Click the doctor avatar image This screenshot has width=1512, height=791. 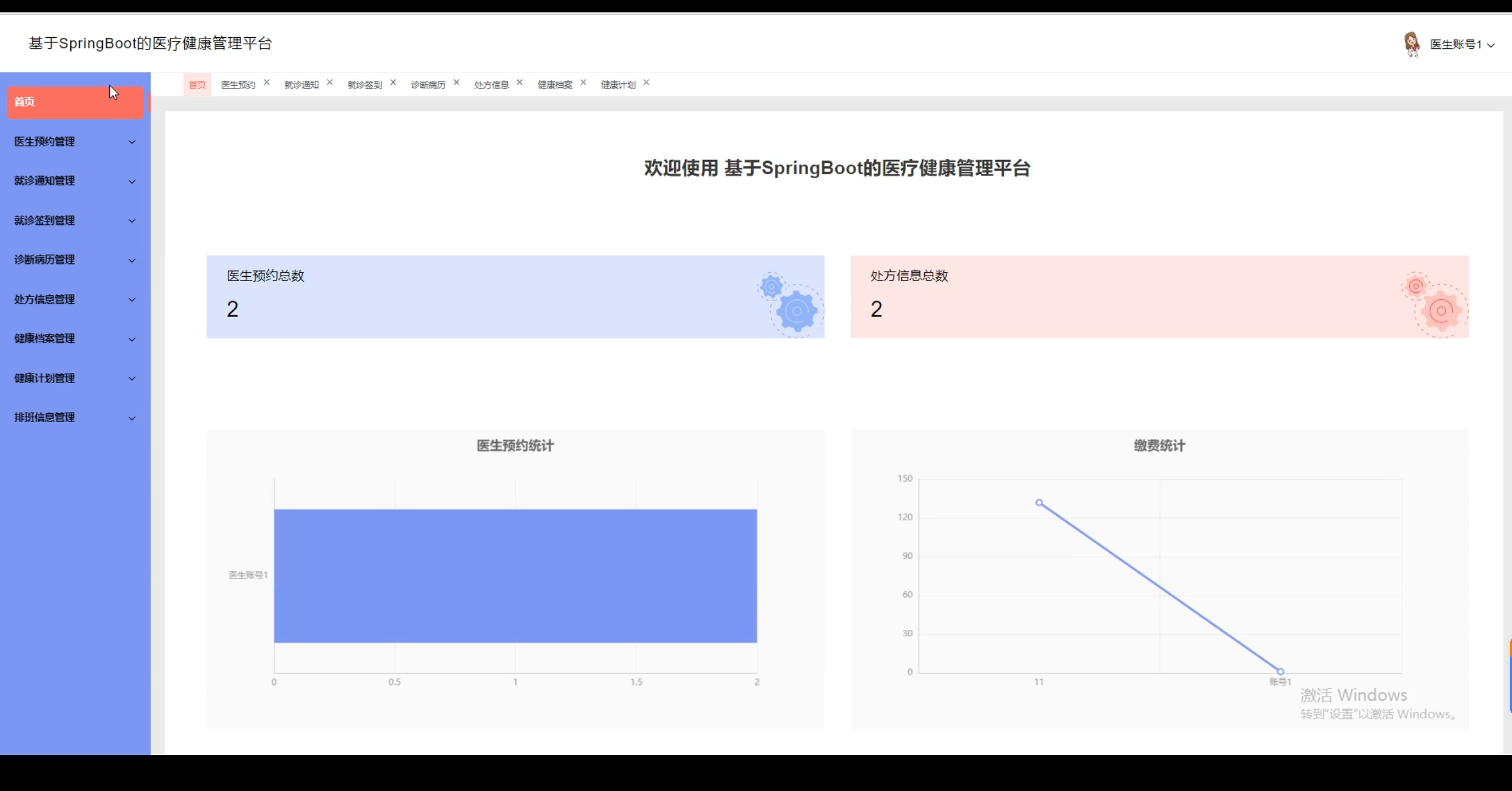(1412, 44)
